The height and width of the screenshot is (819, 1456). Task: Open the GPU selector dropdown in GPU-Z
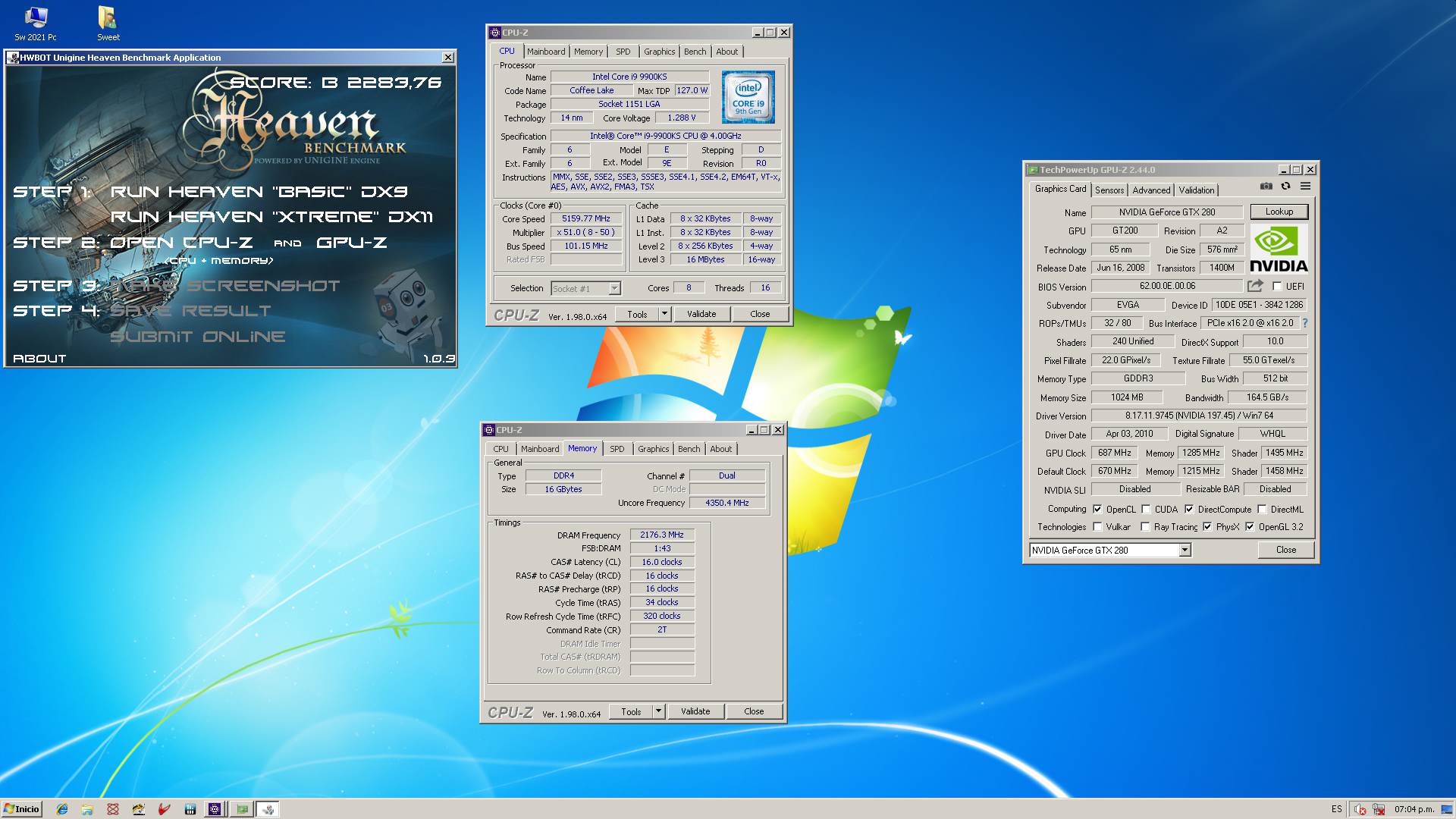[x=1185, y=551]
